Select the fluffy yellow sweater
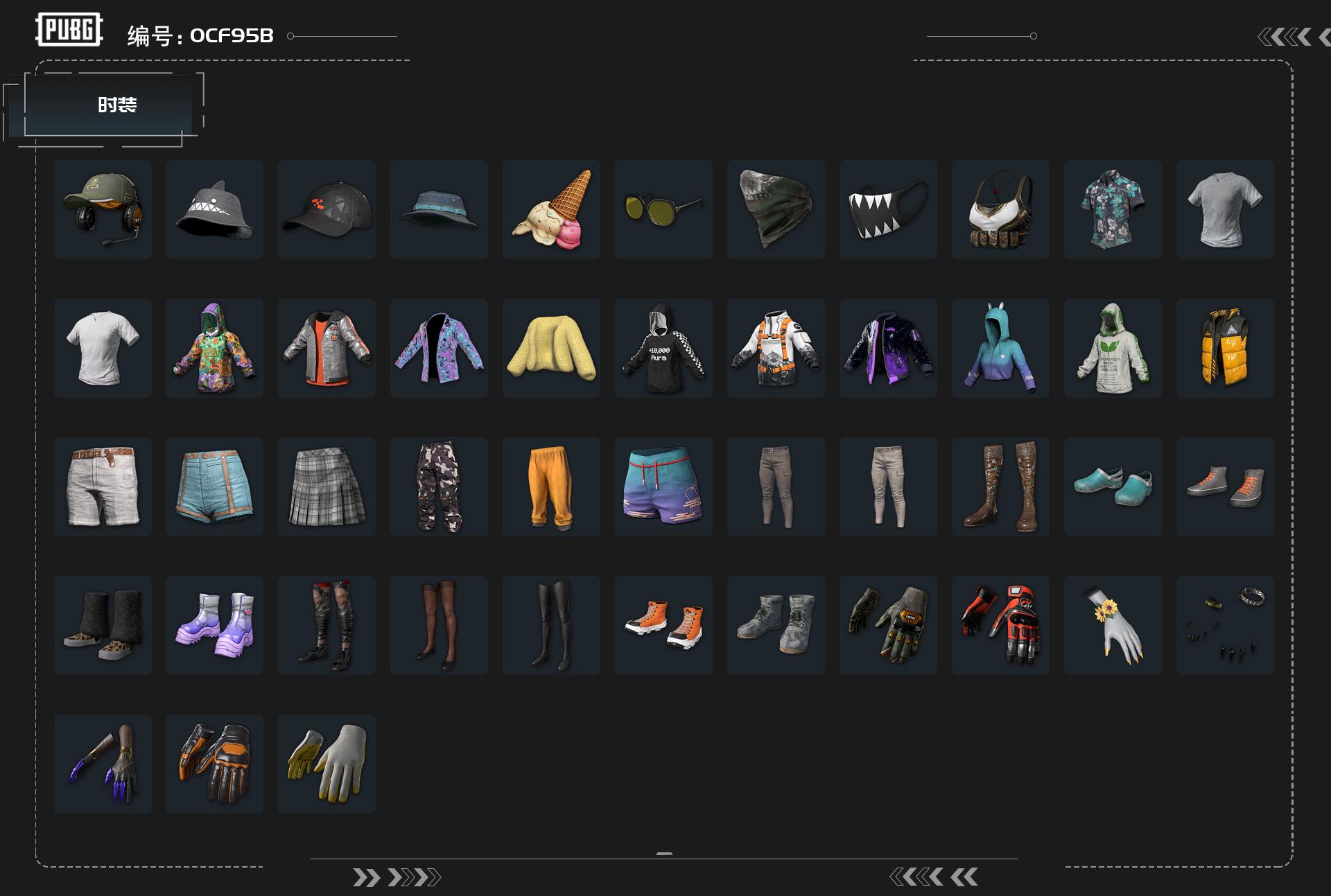This screenshot has height=896, width=1331. [x=551, y=348]
